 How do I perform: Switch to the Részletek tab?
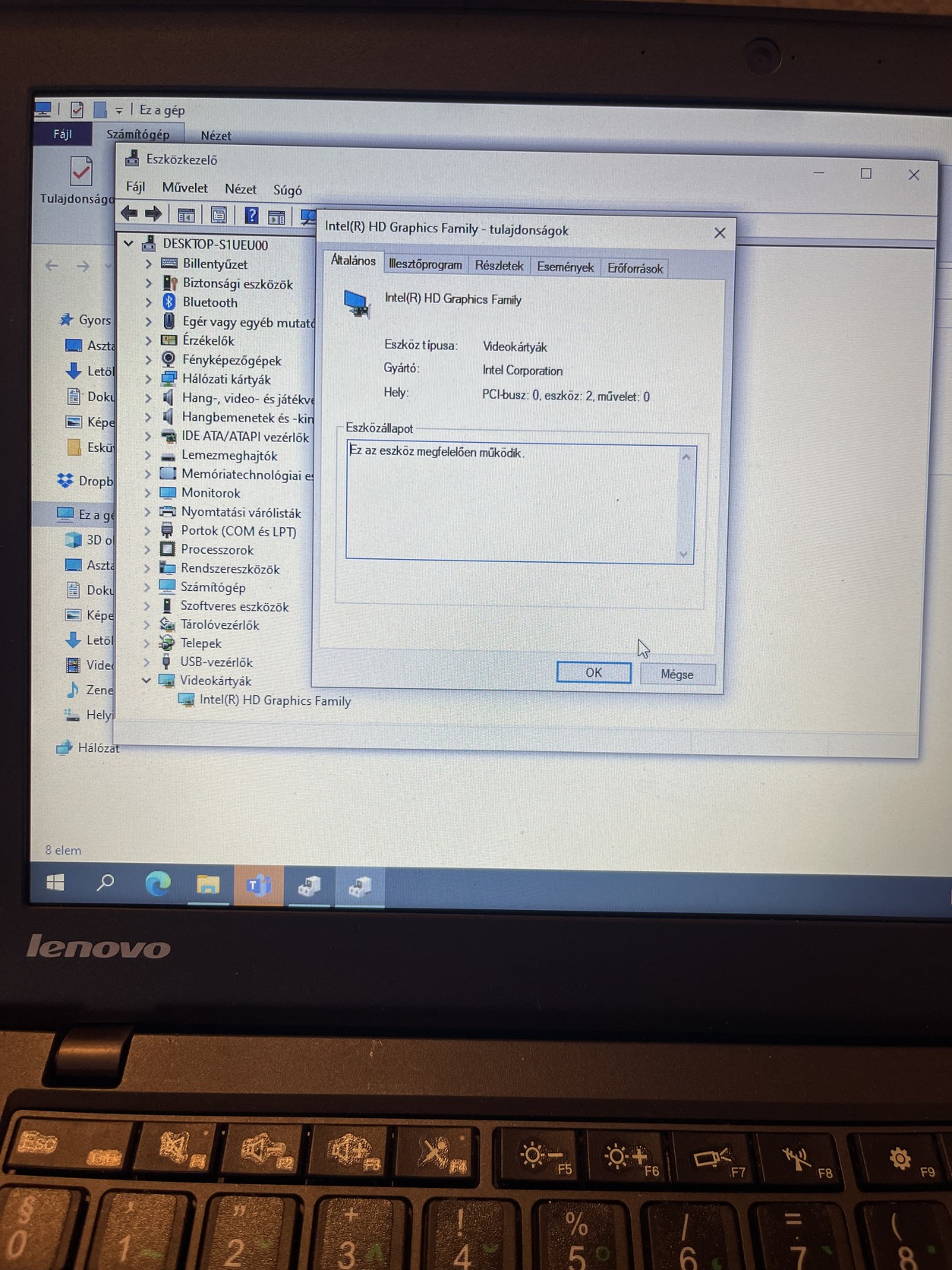tap(499, 266)
